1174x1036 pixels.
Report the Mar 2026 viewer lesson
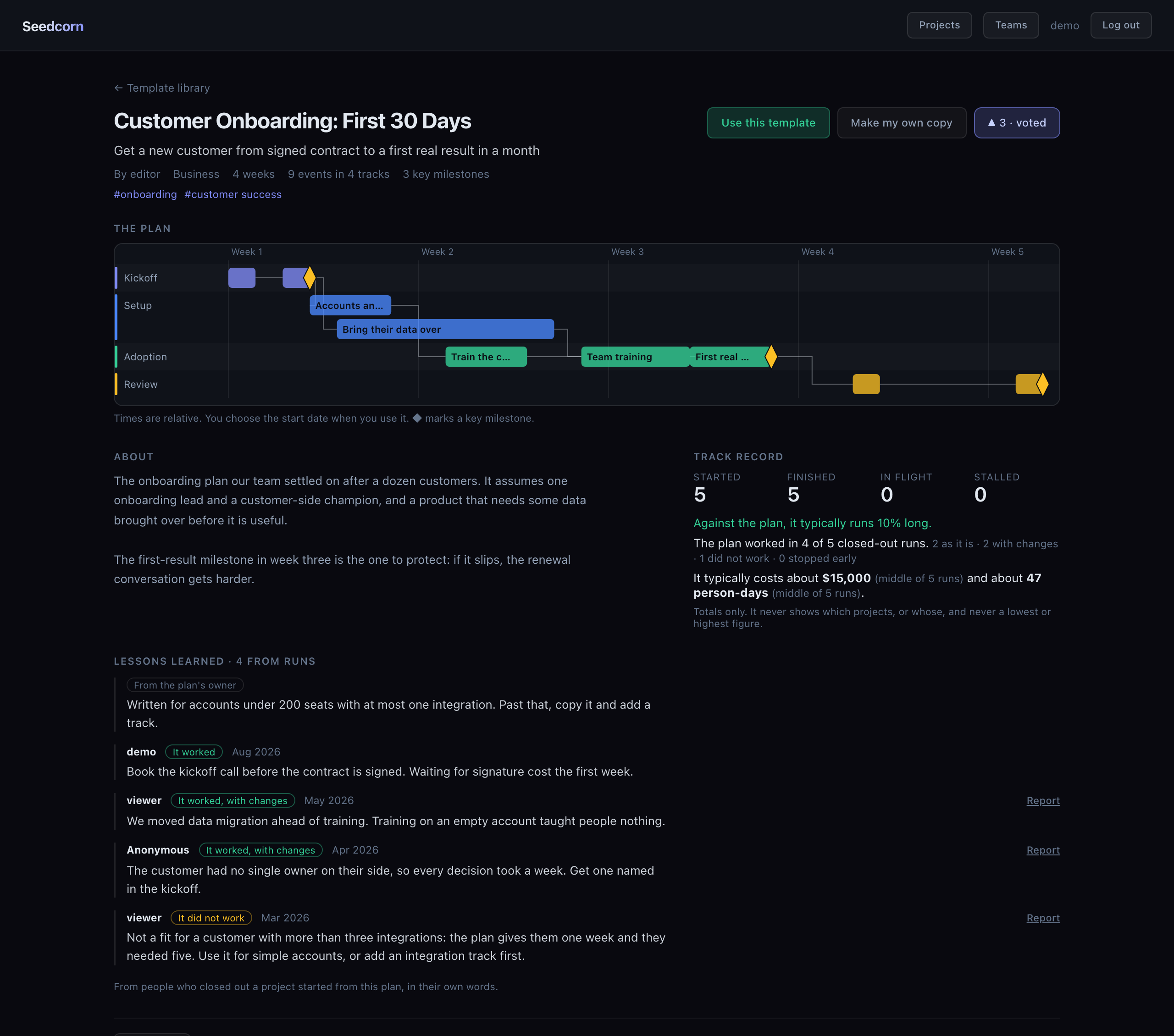pyautogui.click(x=1043, y=918)
